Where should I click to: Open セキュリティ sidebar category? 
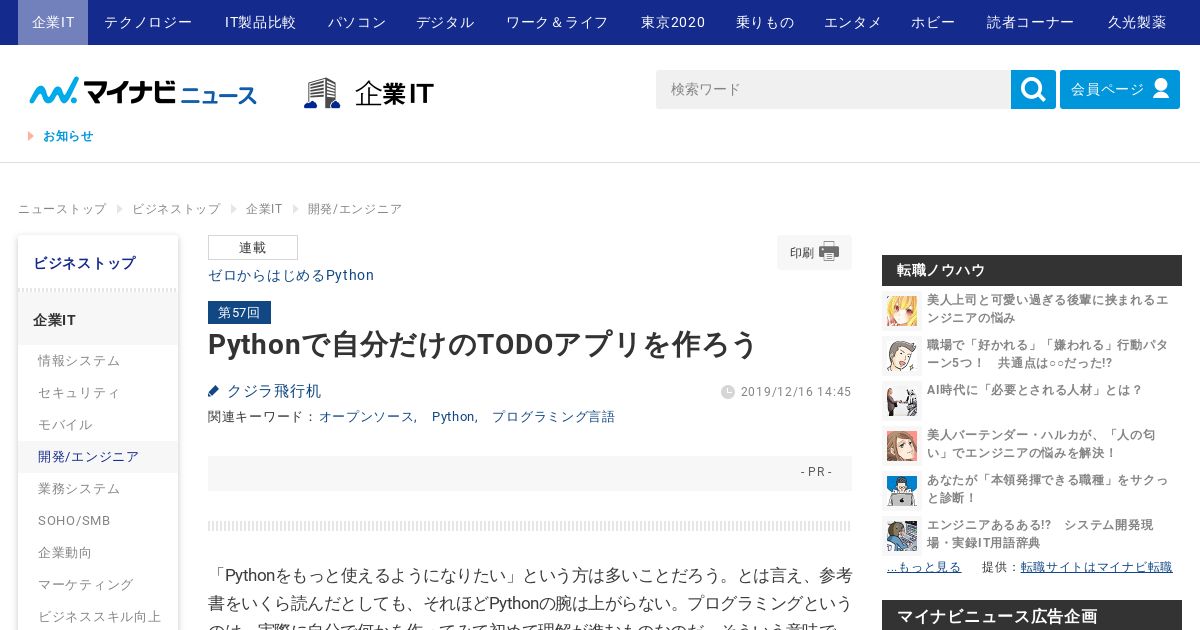point(98,392)
